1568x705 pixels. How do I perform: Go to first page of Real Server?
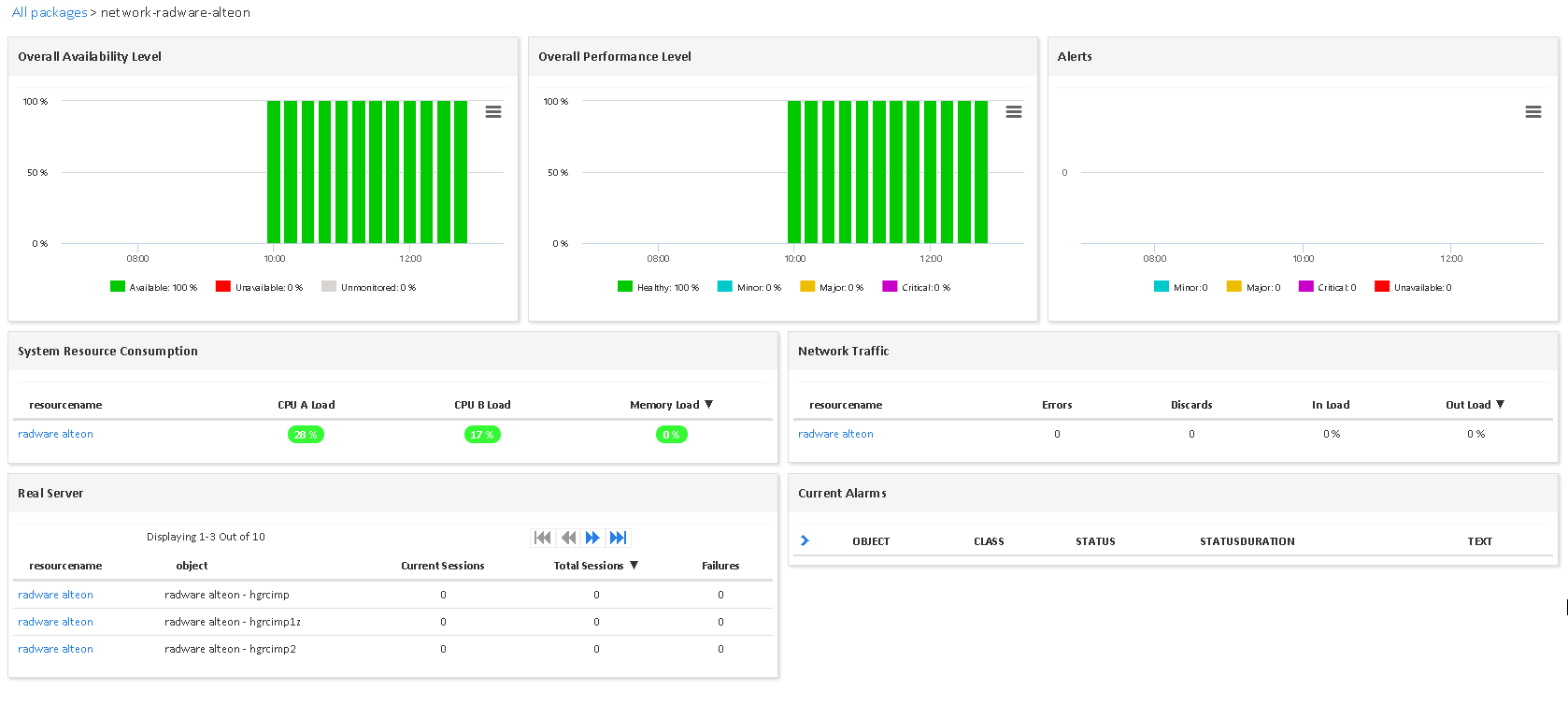542,538
